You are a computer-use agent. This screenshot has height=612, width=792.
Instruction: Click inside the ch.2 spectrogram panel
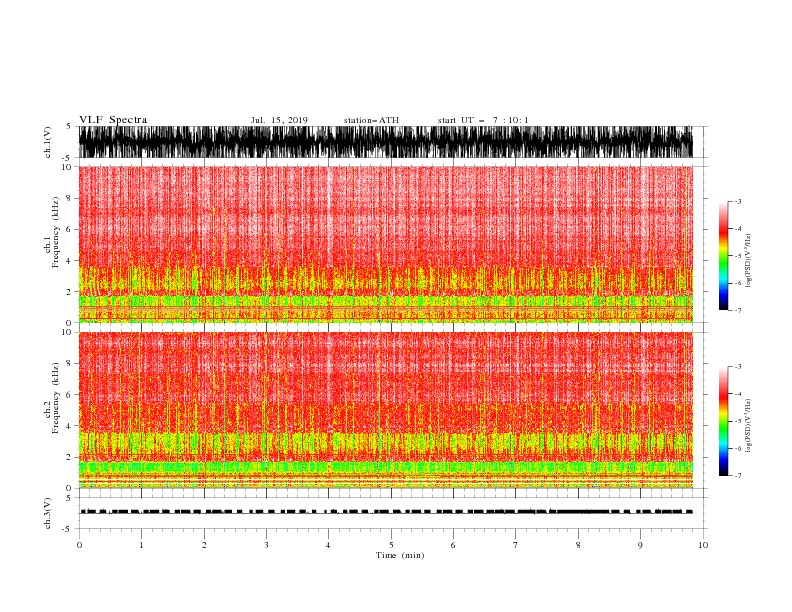pos(385,410)
